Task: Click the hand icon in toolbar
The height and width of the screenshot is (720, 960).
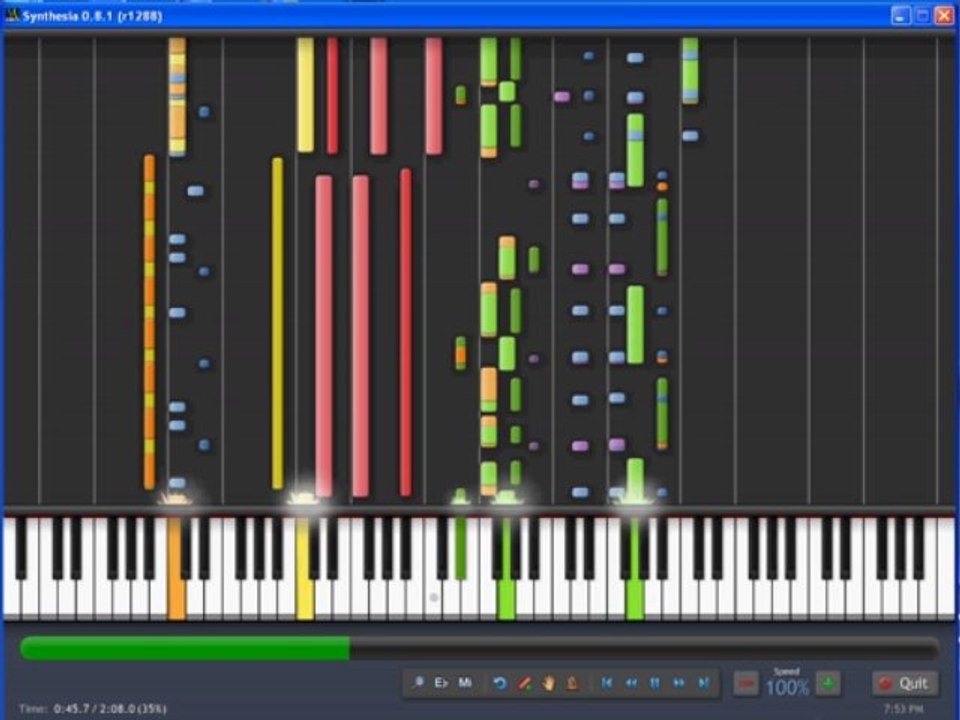Action: click(548, 683)
